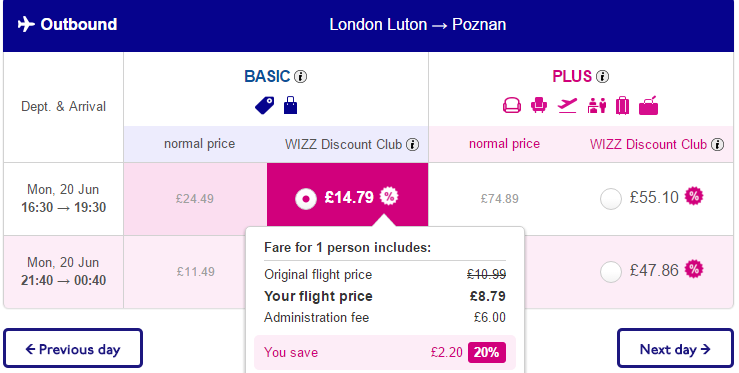Click the £24.49 normal price cell
Screen dimensions: 739x373
pyautogui.click(x=195, y=199)
